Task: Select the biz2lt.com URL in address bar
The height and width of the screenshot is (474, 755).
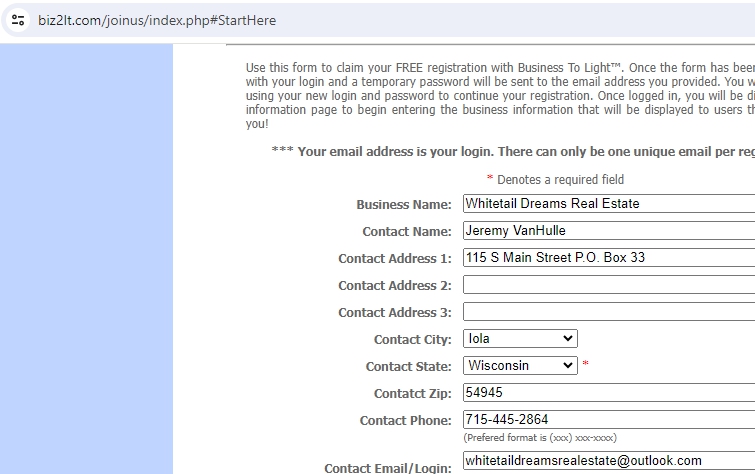Action: [156, 20]
